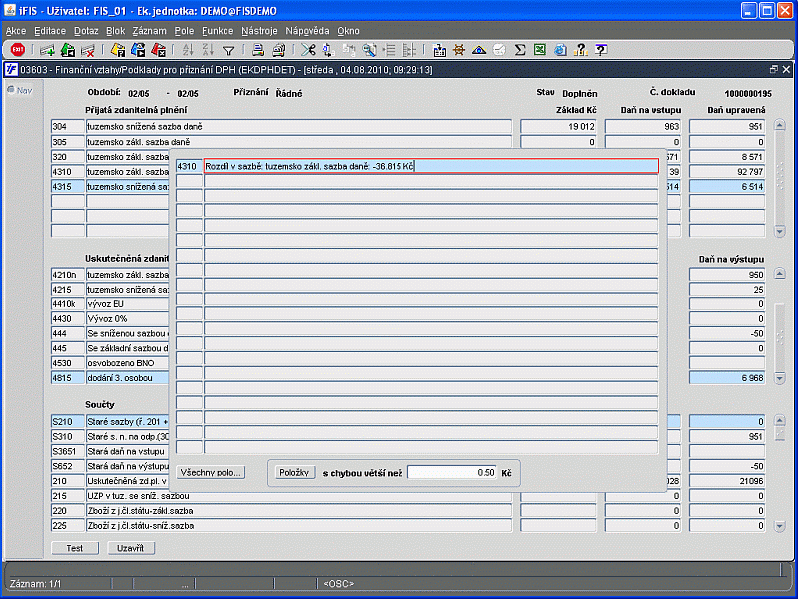Click the Daň na vstupu value 963
The height and width of the screenshot is (599, 798).
tap(643, 127)
